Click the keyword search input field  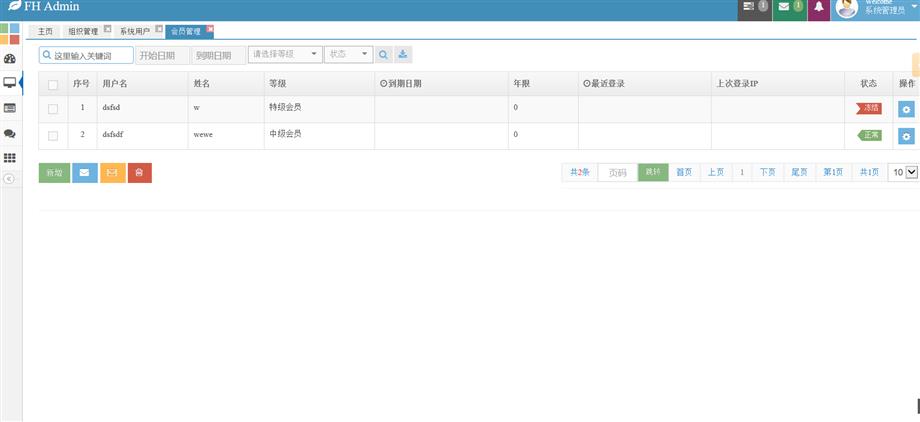(86, 55)
